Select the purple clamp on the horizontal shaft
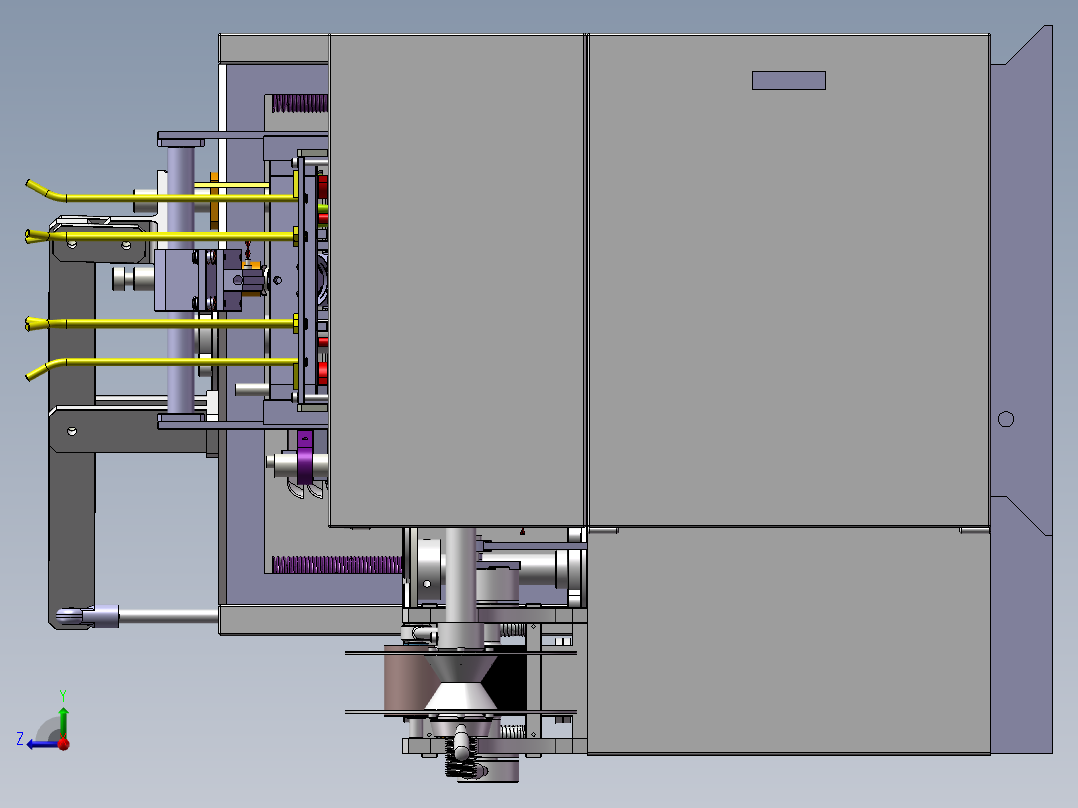 [305, 457]
